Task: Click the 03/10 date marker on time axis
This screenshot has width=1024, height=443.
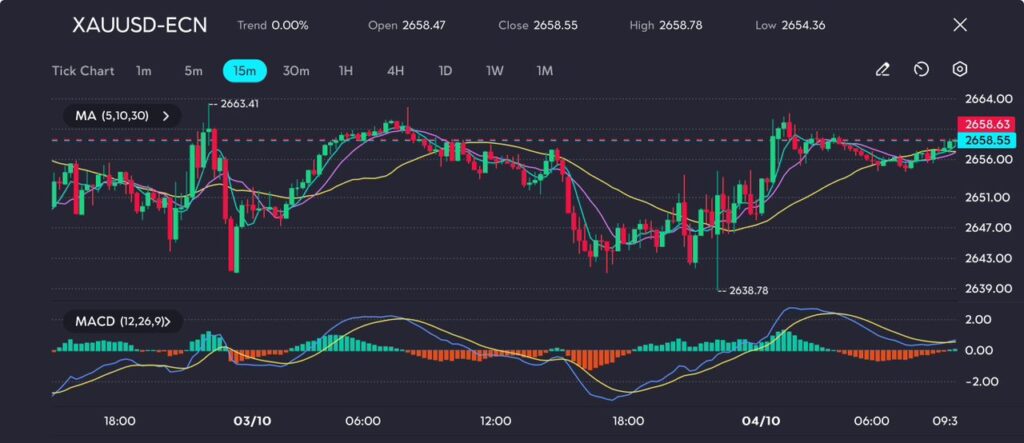Action: (251, 421)
